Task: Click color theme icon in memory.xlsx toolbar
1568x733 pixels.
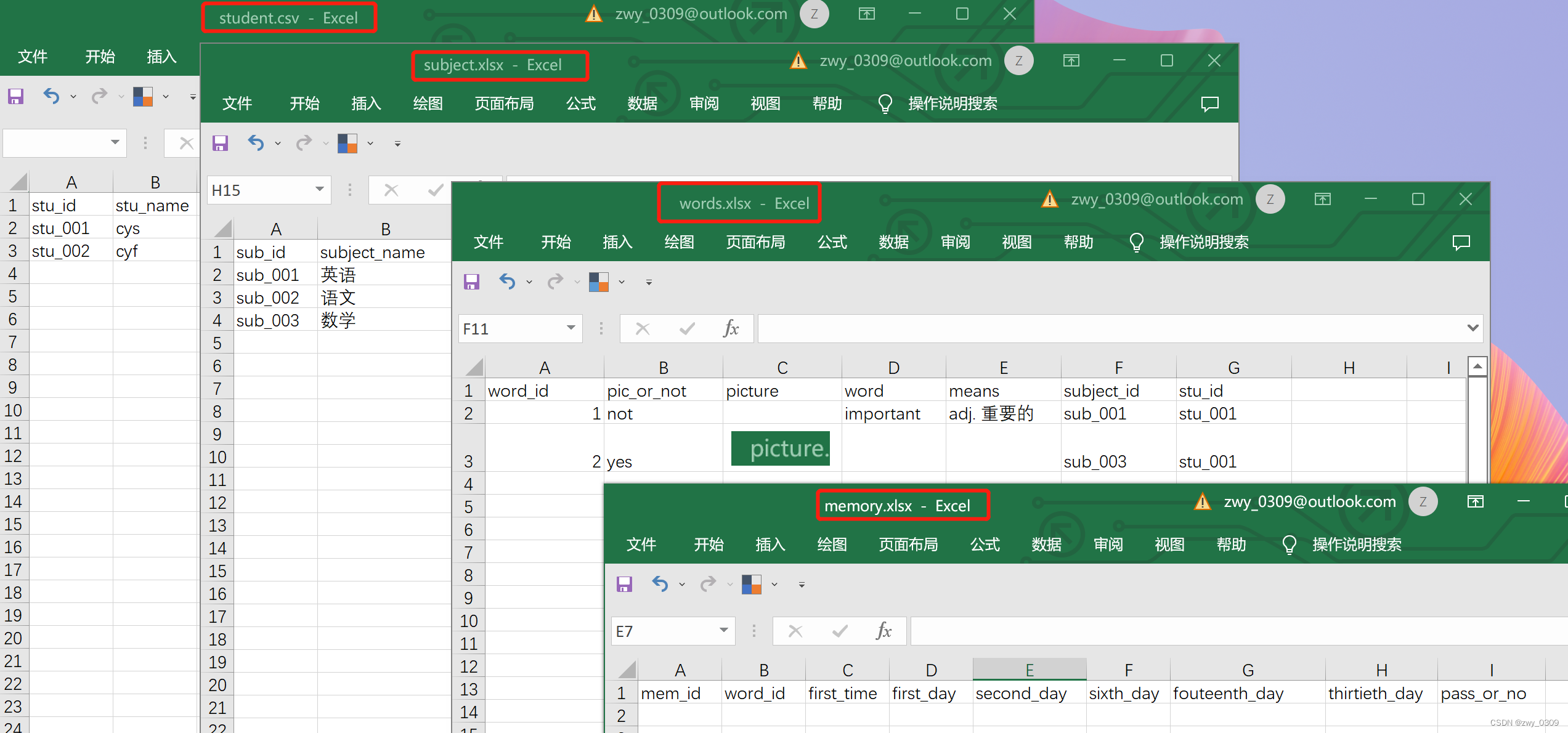Action: pyautogui.click(x=752, y=584)
